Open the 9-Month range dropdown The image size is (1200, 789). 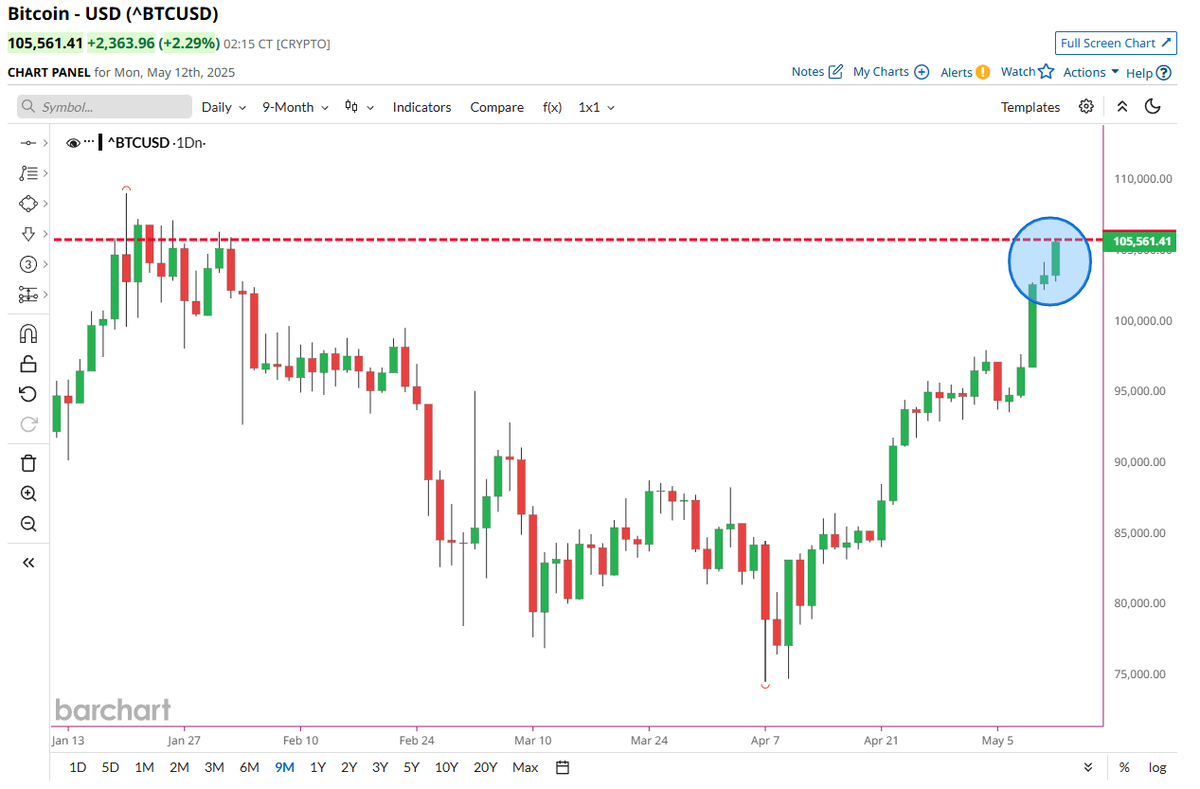(294, 107)
